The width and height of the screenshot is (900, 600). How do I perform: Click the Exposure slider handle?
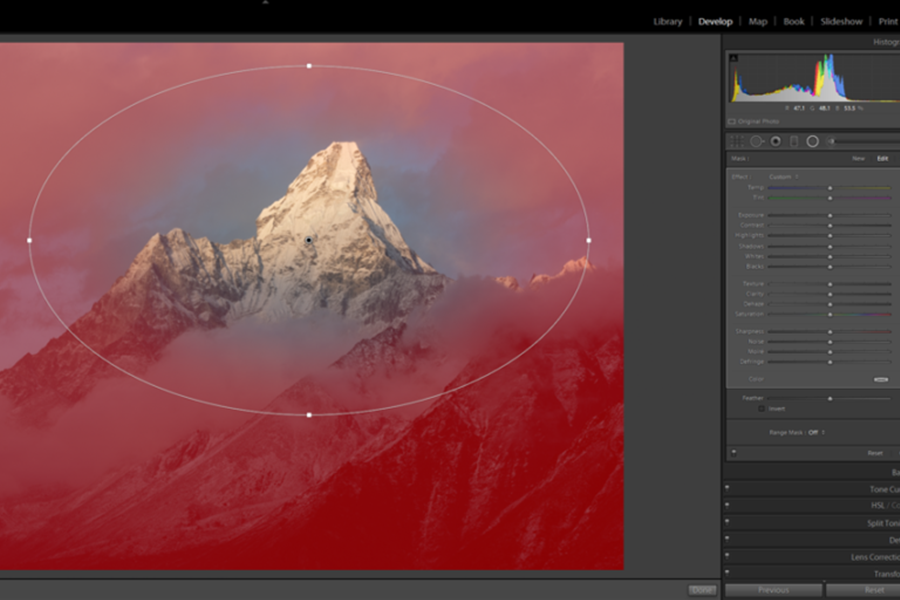click(x=829, y=215)
